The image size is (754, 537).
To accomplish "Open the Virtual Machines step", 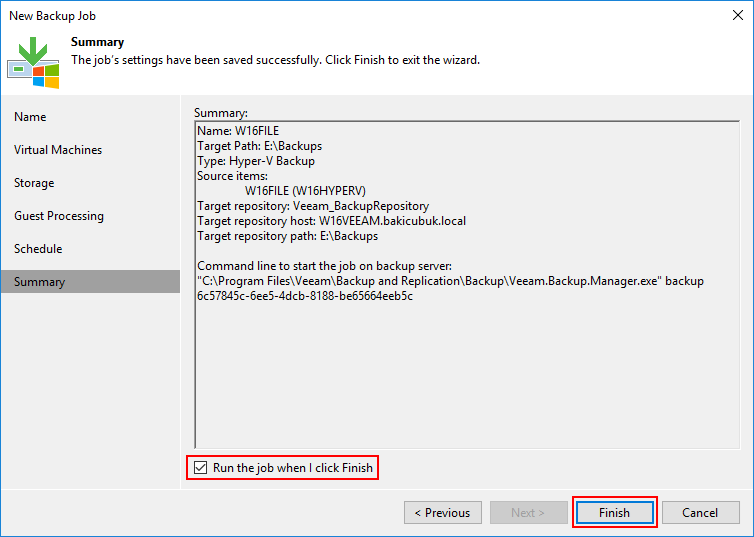I will pyautogui.click(x=58, y=150).
